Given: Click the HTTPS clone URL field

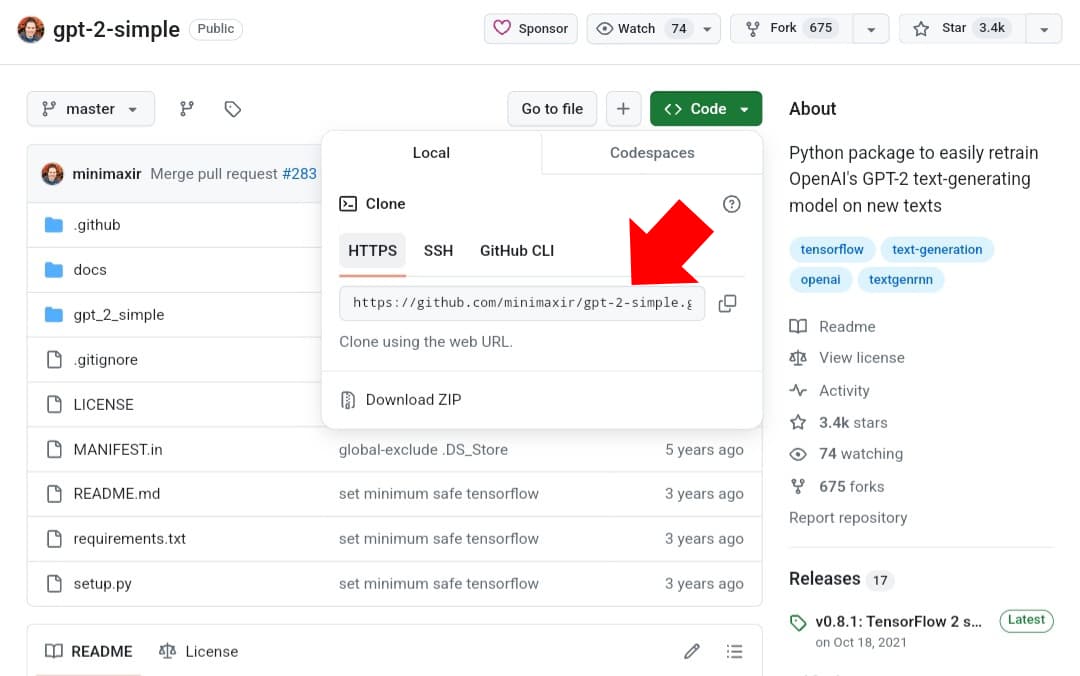Looking at the screenshot, I should [521, 303].
